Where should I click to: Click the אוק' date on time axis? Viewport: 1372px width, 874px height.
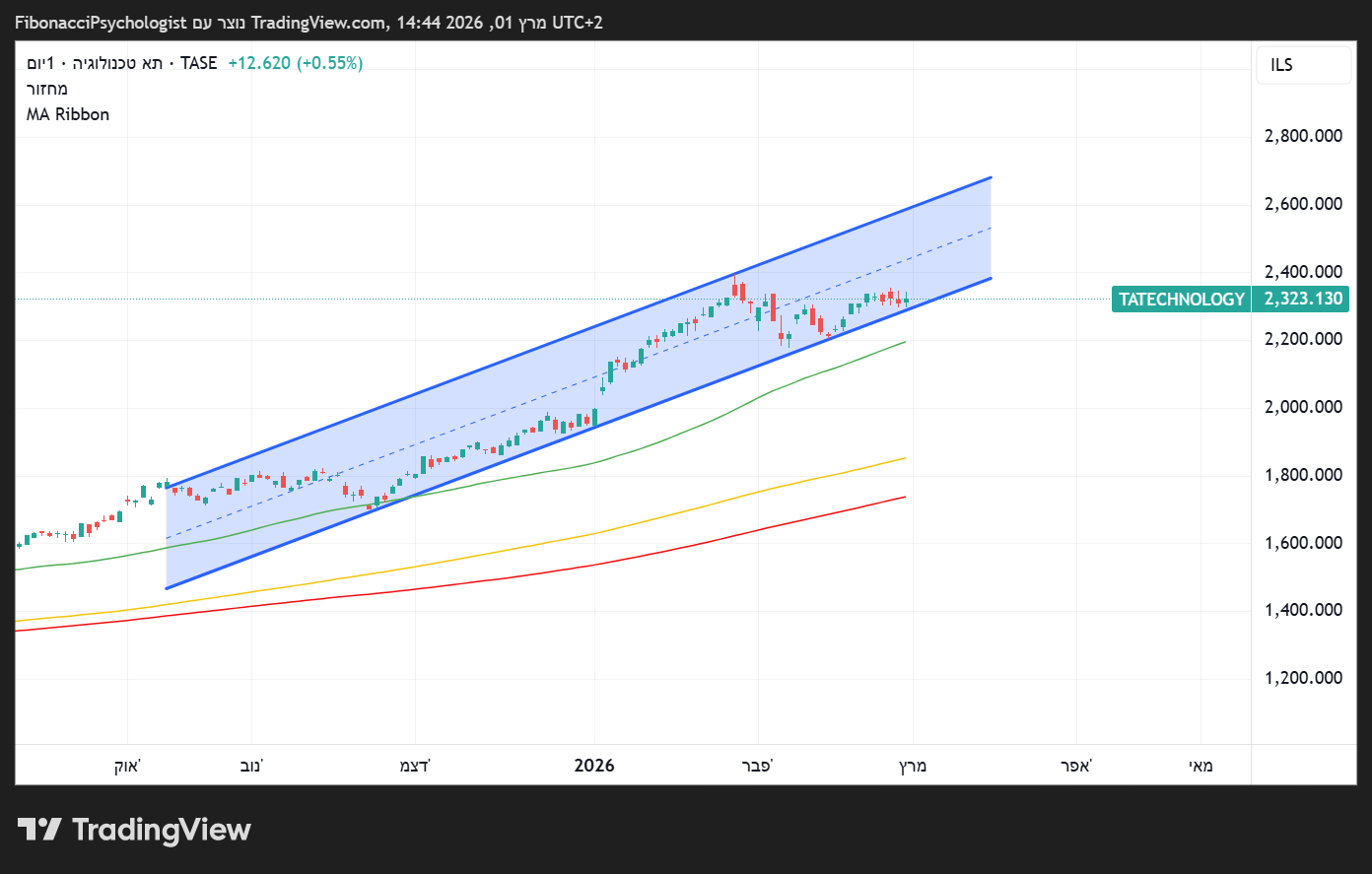click(127, 766)
